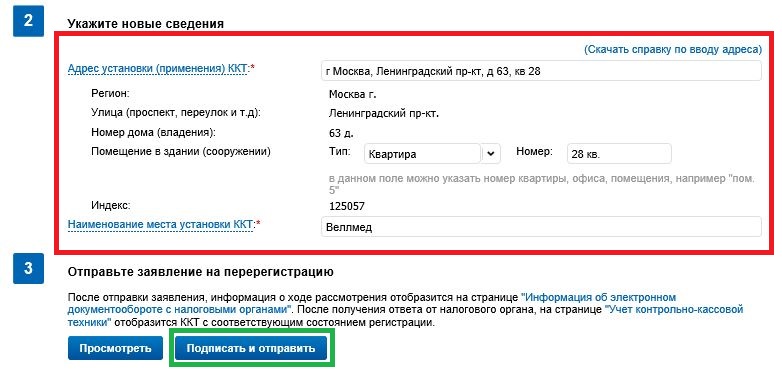The width and height of the screenshot is (782, 369).
Task: Focus the address input field with Ленинградский пр-кт
Action: 541,71
